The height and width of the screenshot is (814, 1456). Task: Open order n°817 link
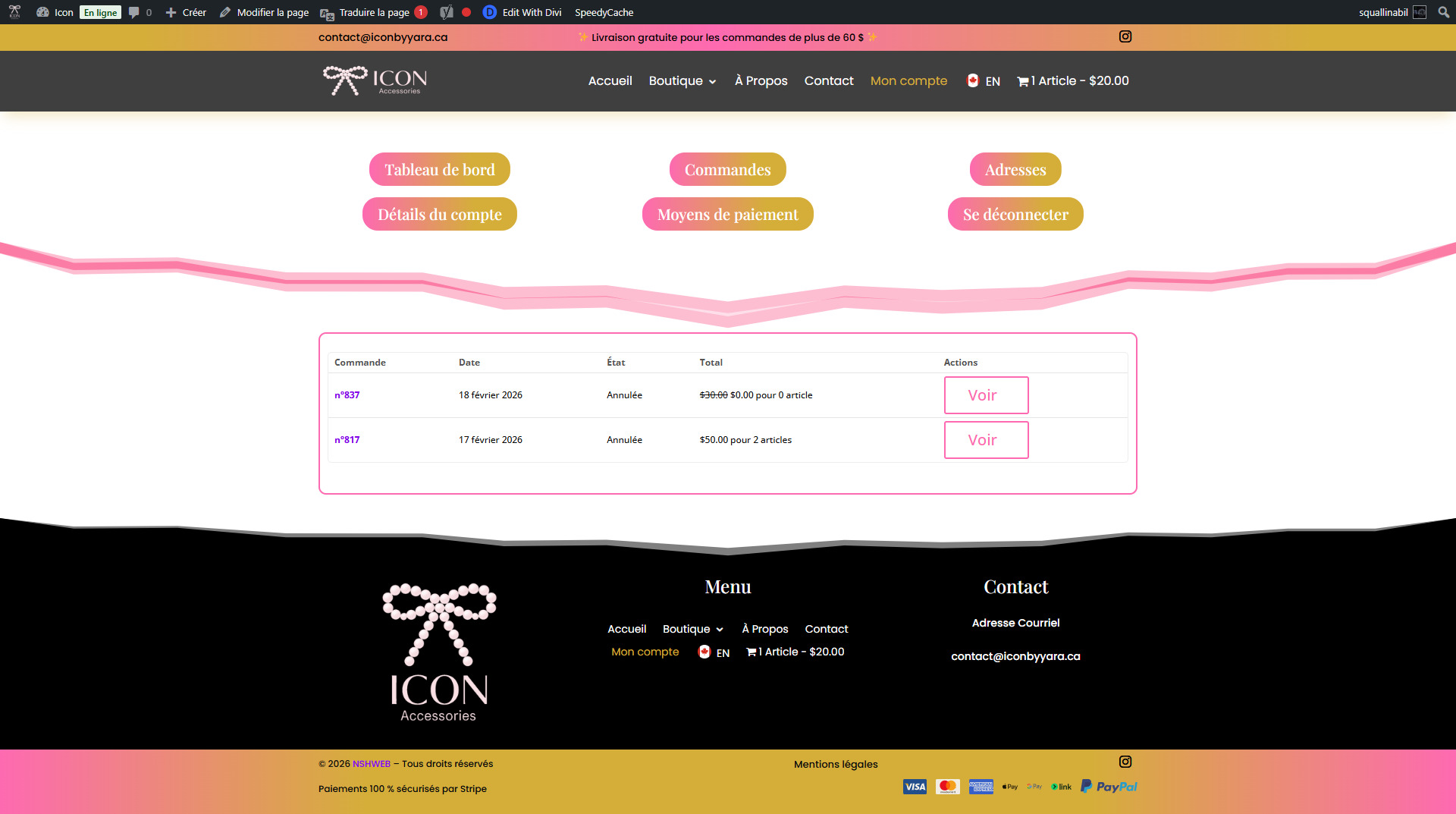coord(347,440)
